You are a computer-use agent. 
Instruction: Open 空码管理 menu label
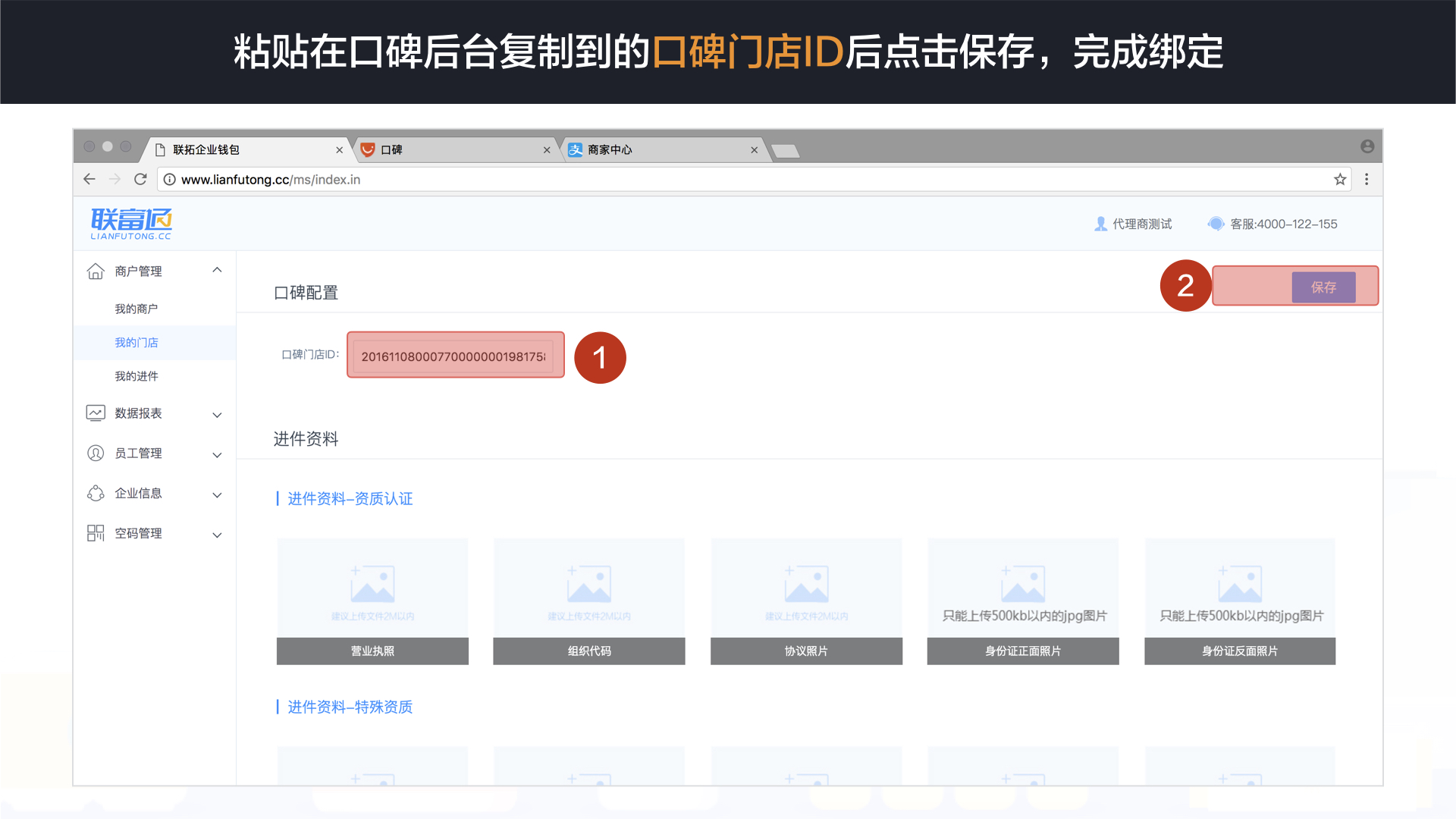click(138, 534)
